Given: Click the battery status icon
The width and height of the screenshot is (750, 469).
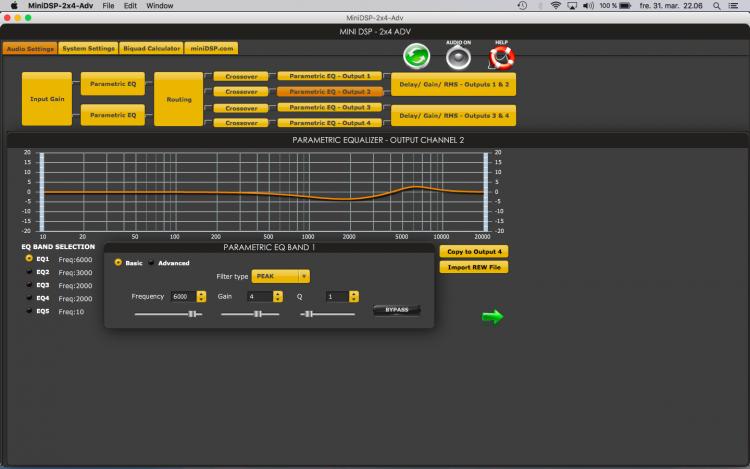Looking at the screenshot, I should point(626,6).
